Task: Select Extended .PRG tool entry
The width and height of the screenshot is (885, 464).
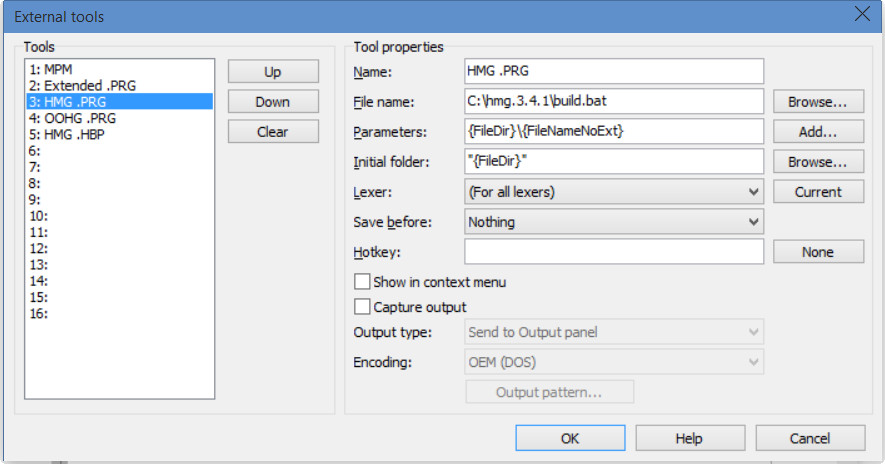Action: [82, 86]
